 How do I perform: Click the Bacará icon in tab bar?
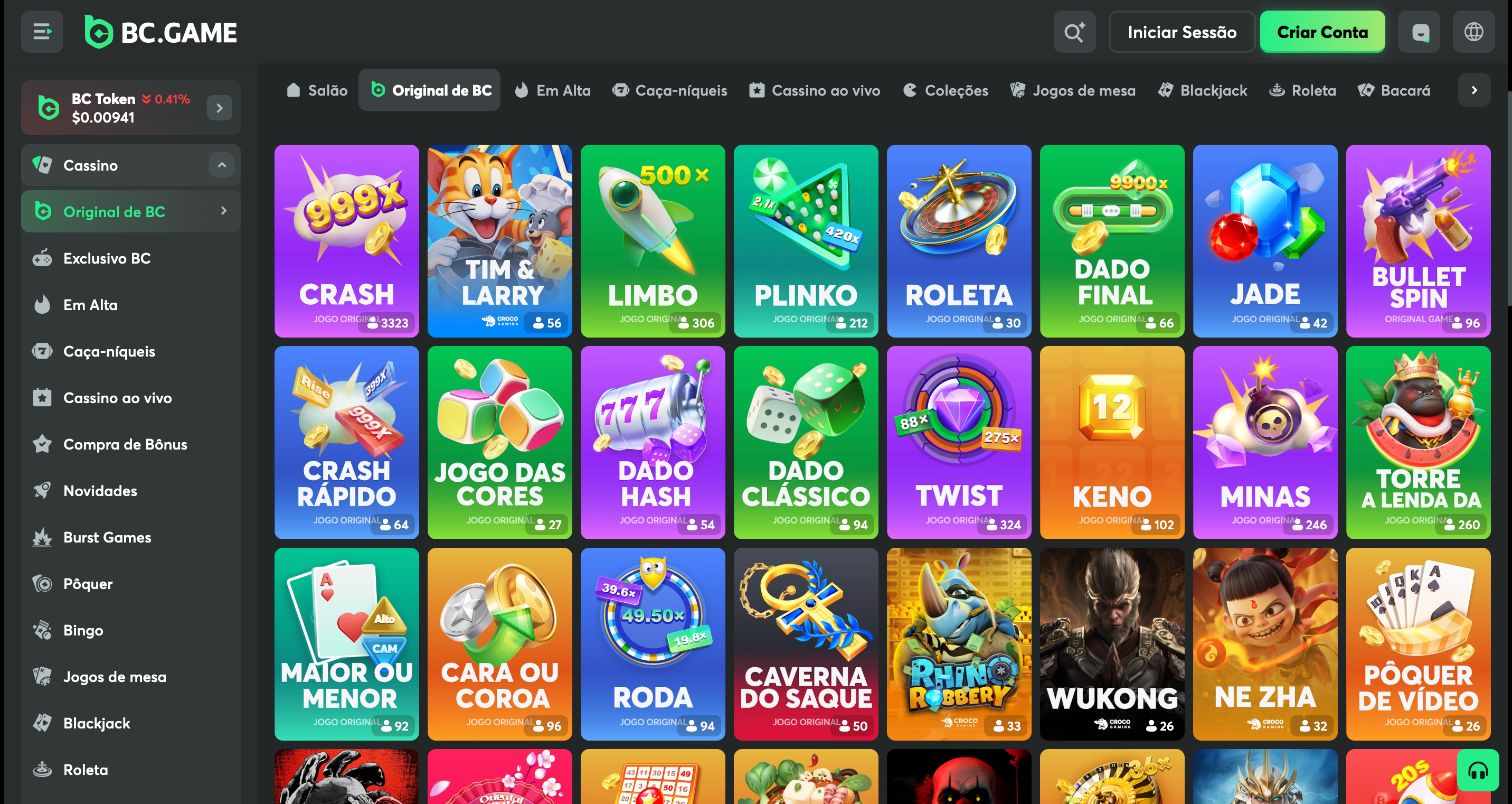(x=1366, y=90)
